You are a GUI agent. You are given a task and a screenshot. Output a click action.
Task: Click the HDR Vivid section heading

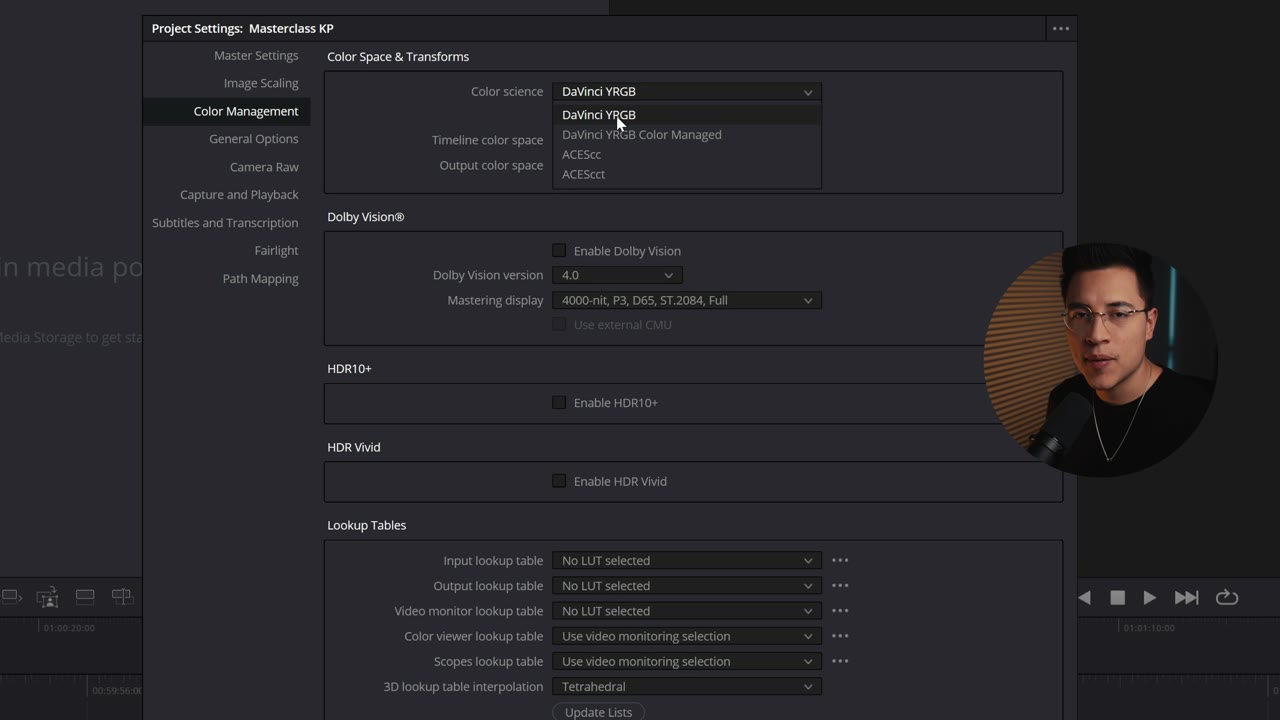point(354,448)
